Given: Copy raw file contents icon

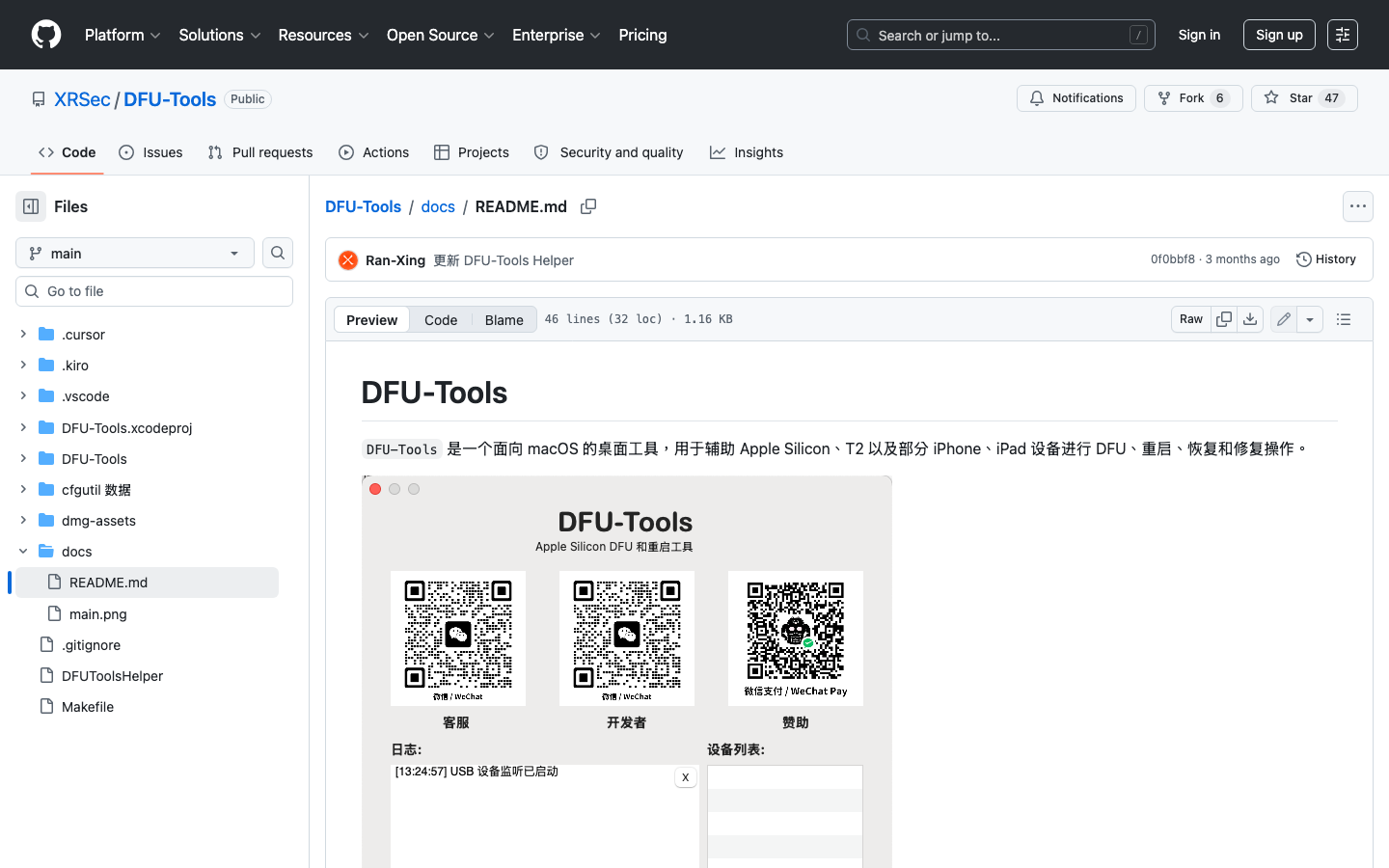Looking at the screenshot, I should (1224, 319).
